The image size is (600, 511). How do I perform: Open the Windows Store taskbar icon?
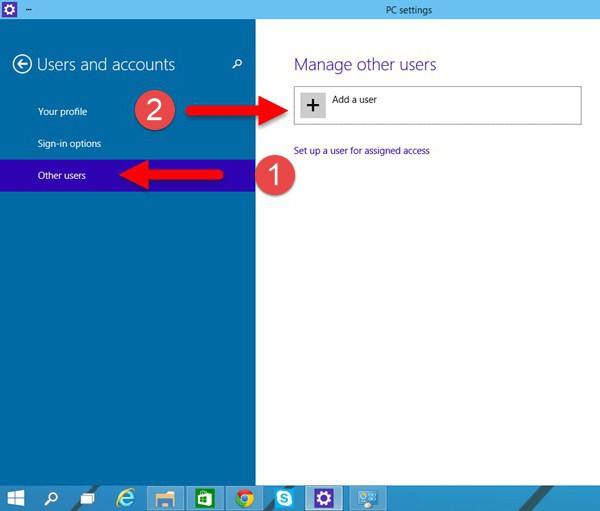point(205,498)
